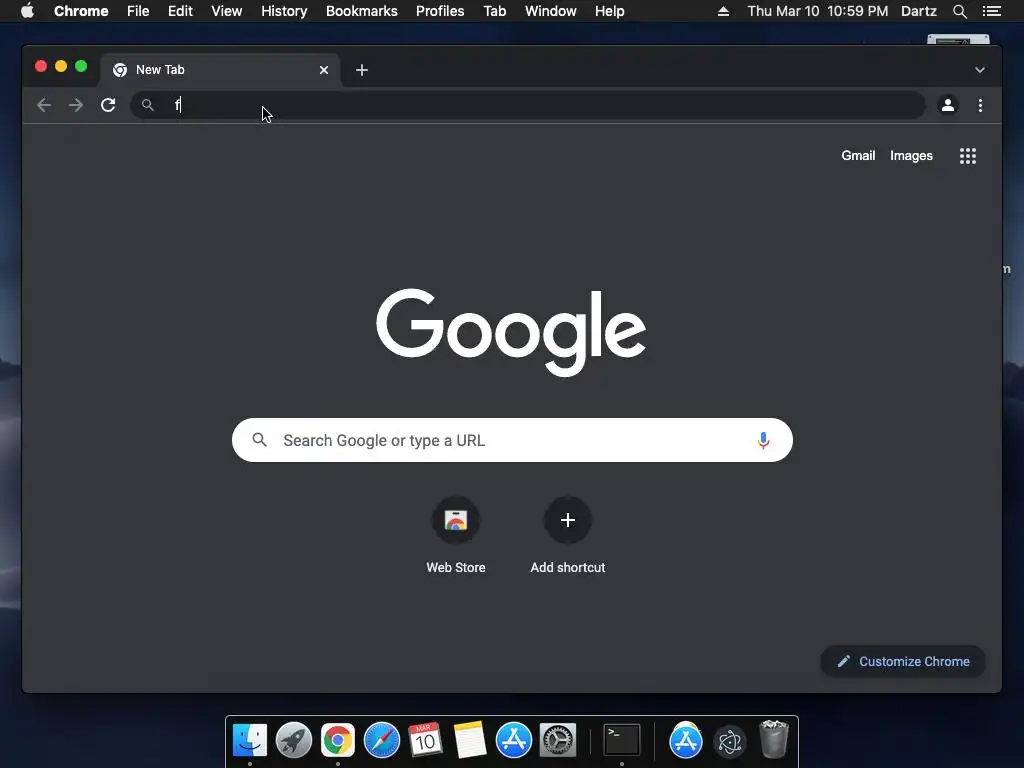Open the Google apps grid icon
1024x768 pixels.
click(x=968, y=156)
